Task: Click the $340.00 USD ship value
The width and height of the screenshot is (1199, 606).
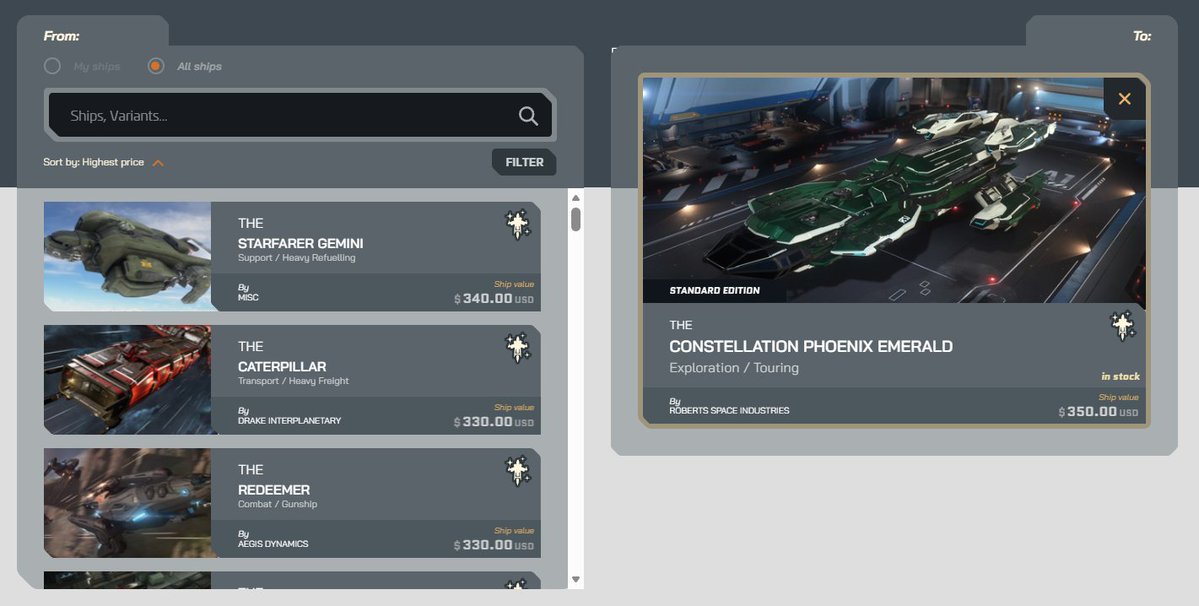Action: point(494,298)
